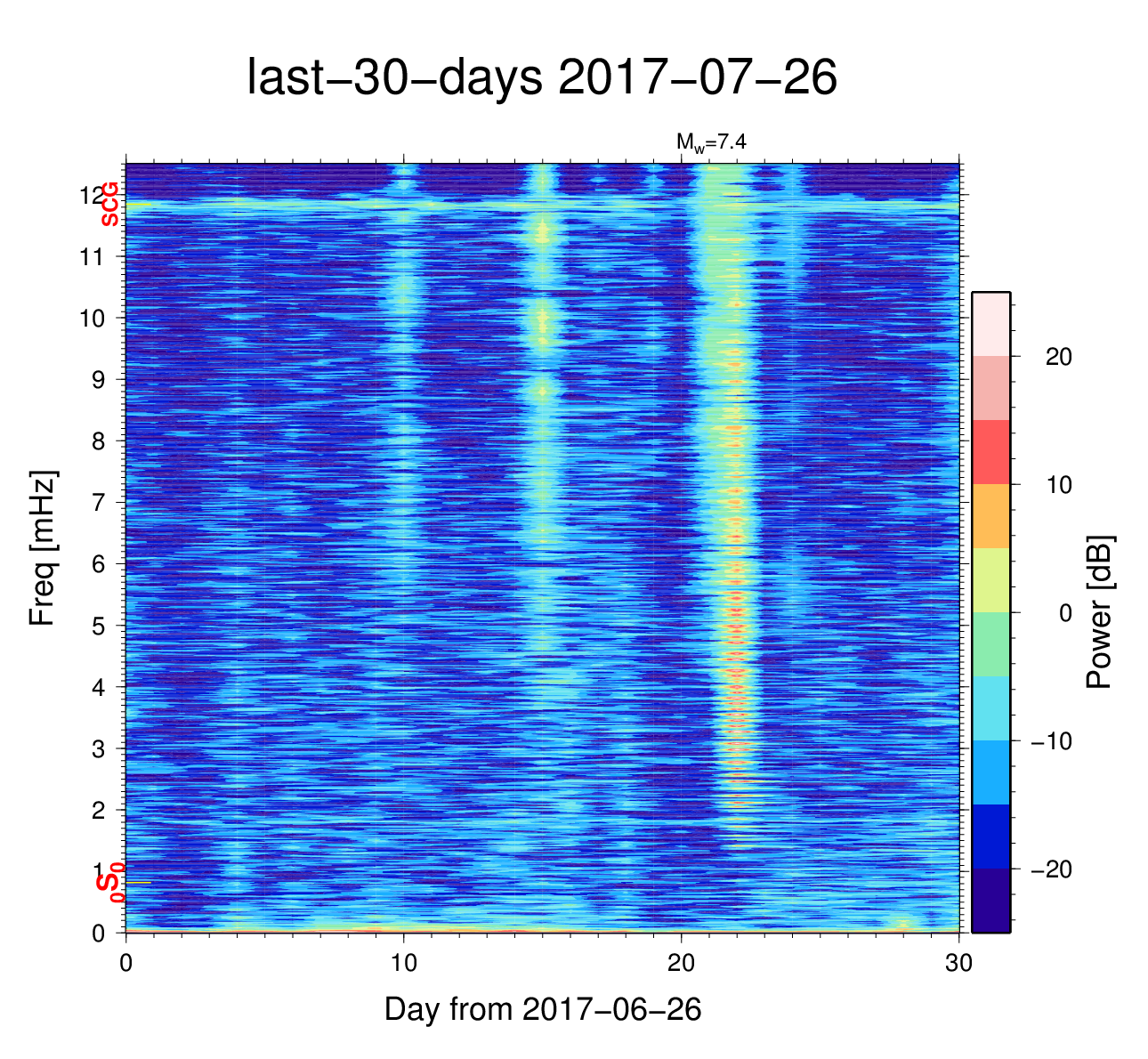Image resolution: width=1148 pixels, height=1059 pixels.
Task: Click the chart title 'last-30-days 2017-07-26'
Action: click(x=541, y=78)
